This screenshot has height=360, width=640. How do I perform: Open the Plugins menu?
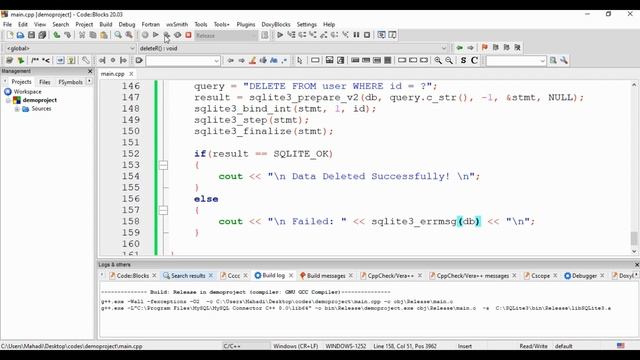click(246, 24)
